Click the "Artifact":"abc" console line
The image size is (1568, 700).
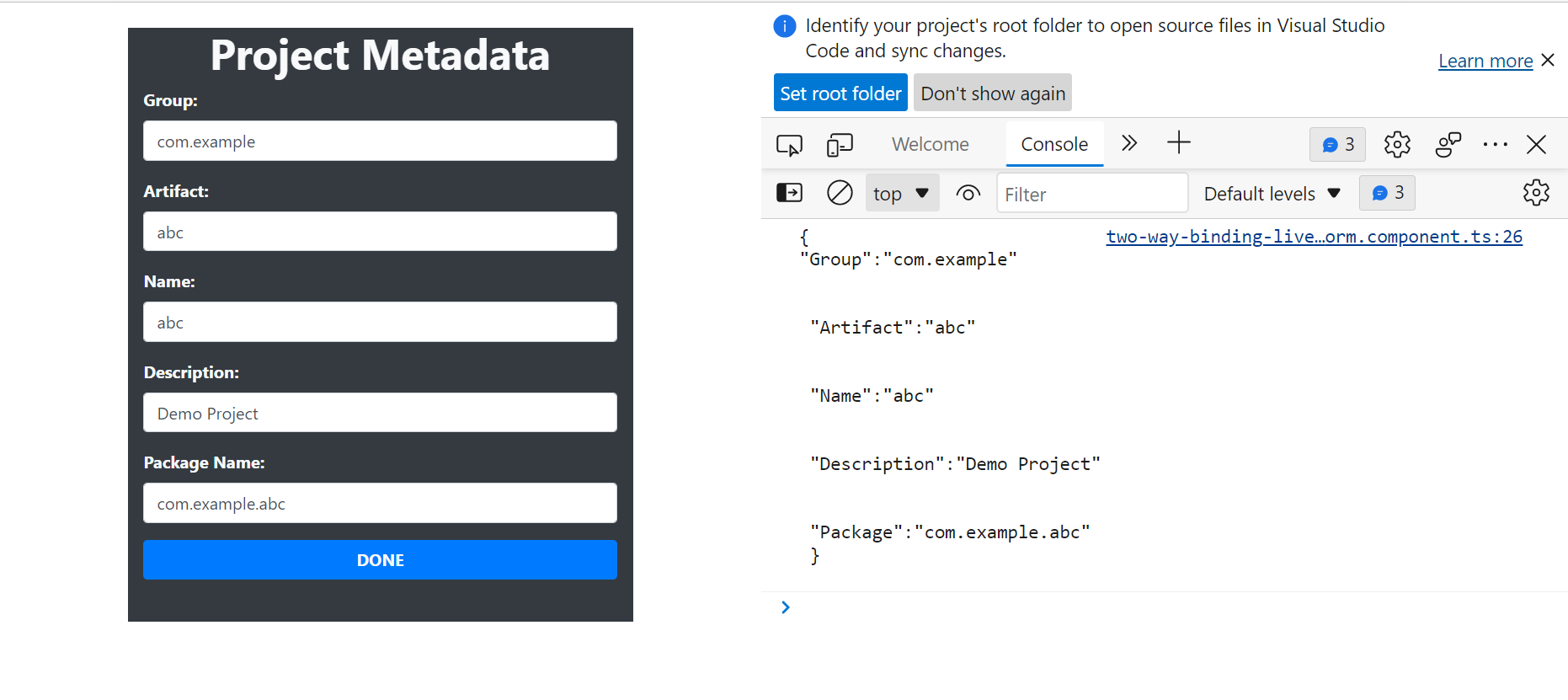(893, 328)
